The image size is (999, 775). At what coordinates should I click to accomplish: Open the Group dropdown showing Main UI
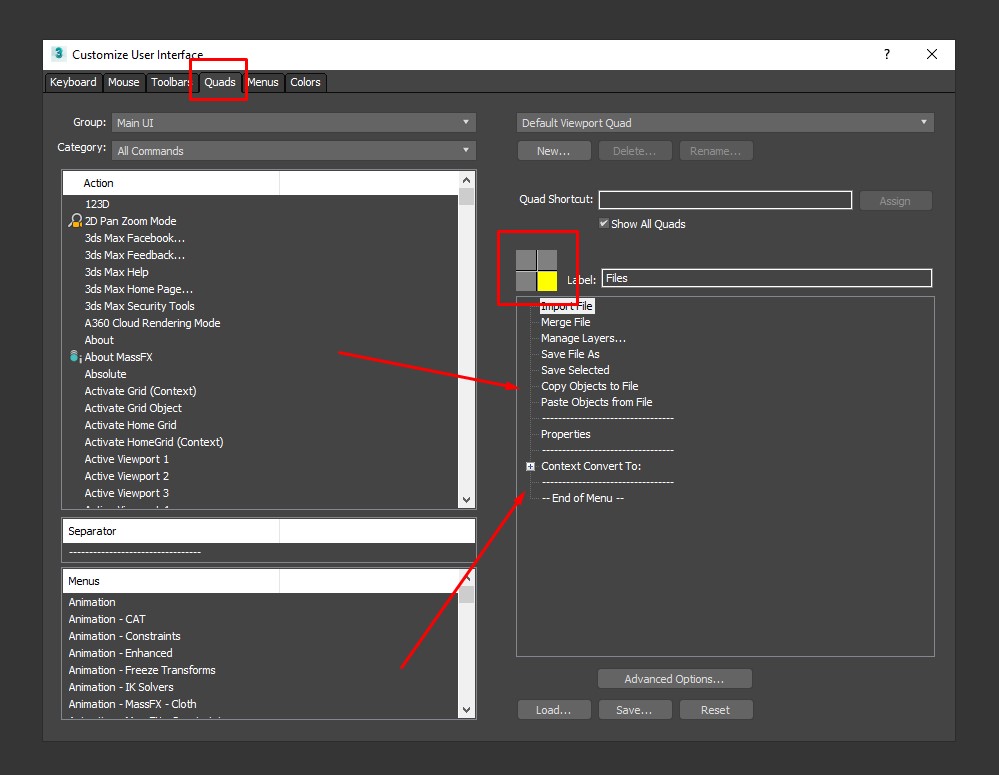pos(293,123)
